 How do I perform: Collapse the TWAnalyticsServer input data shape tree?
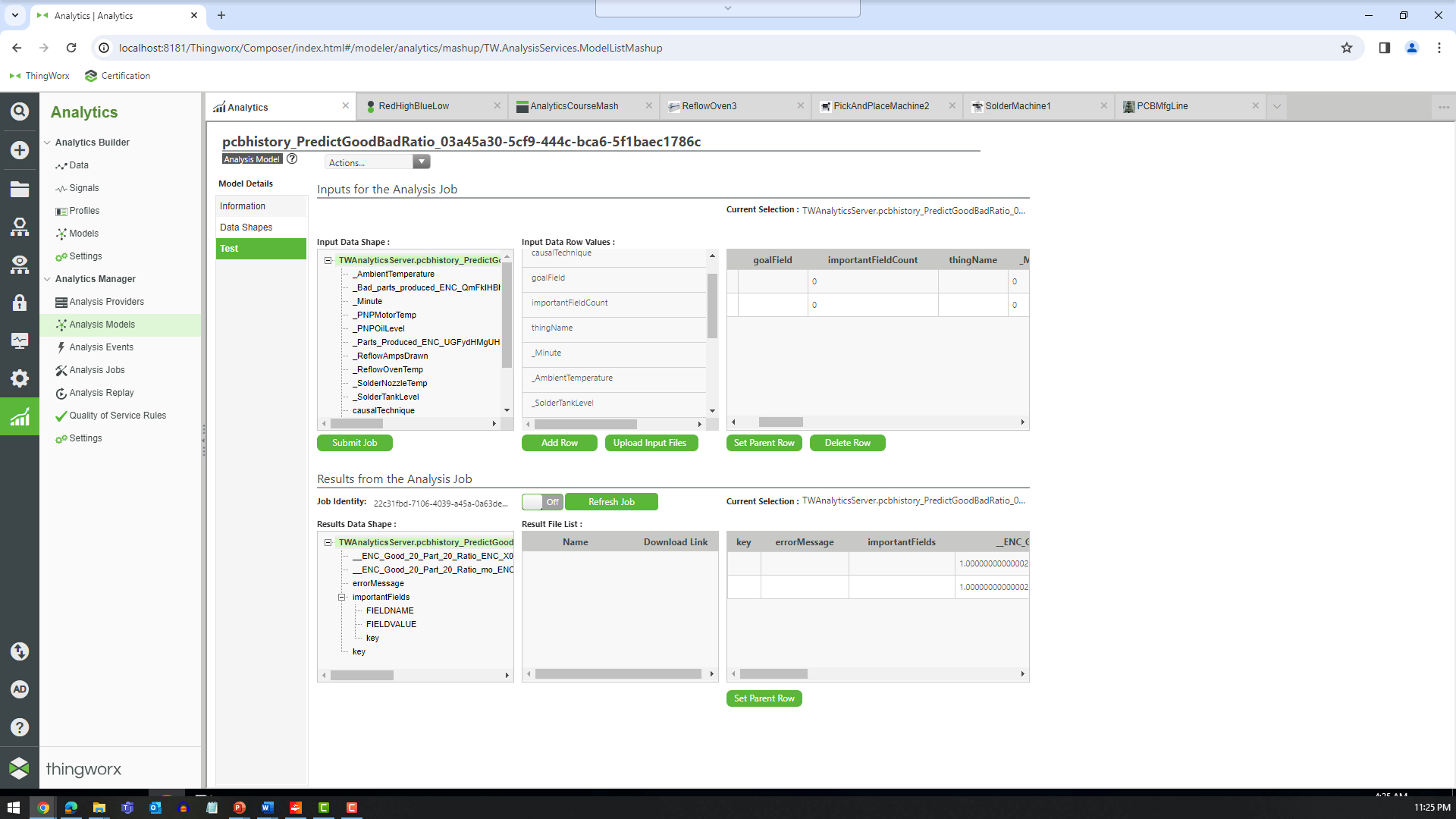[326, 259]
